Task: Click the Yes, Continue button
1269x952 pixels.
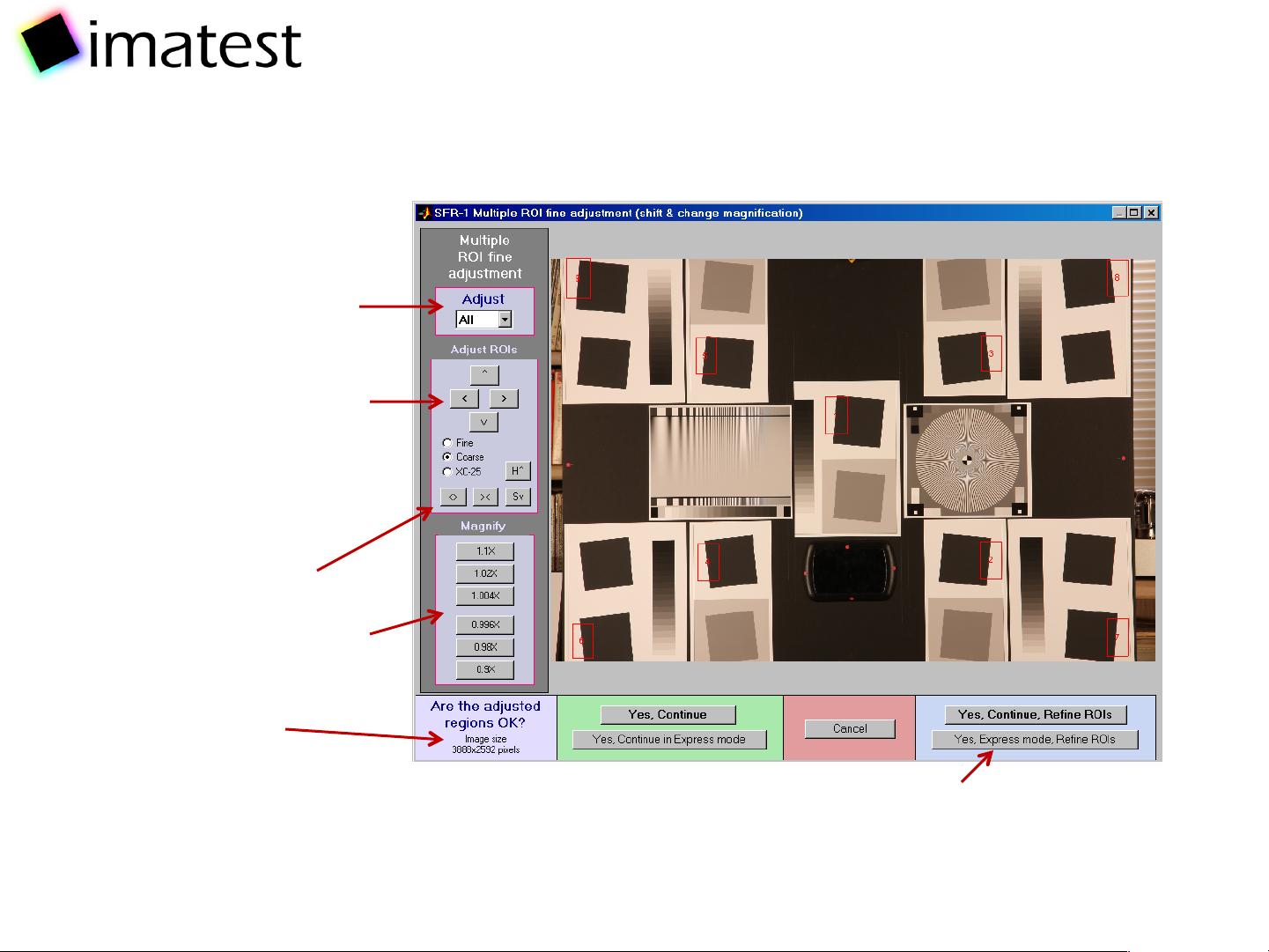Action: coord(668,714)
